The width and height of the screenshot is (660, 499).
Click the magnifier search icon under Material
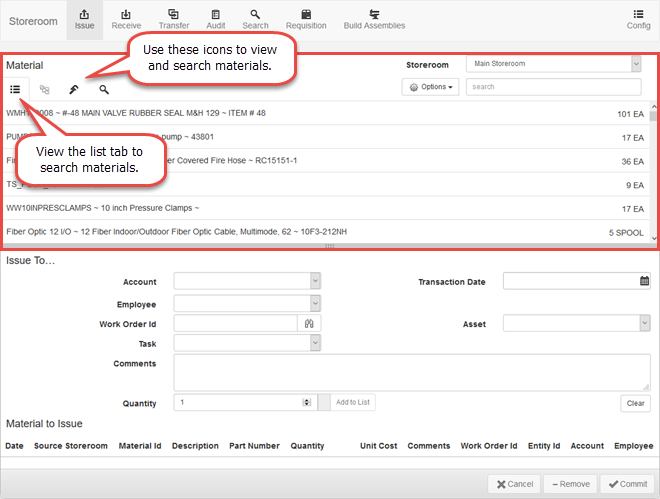(x=104, y=89)
